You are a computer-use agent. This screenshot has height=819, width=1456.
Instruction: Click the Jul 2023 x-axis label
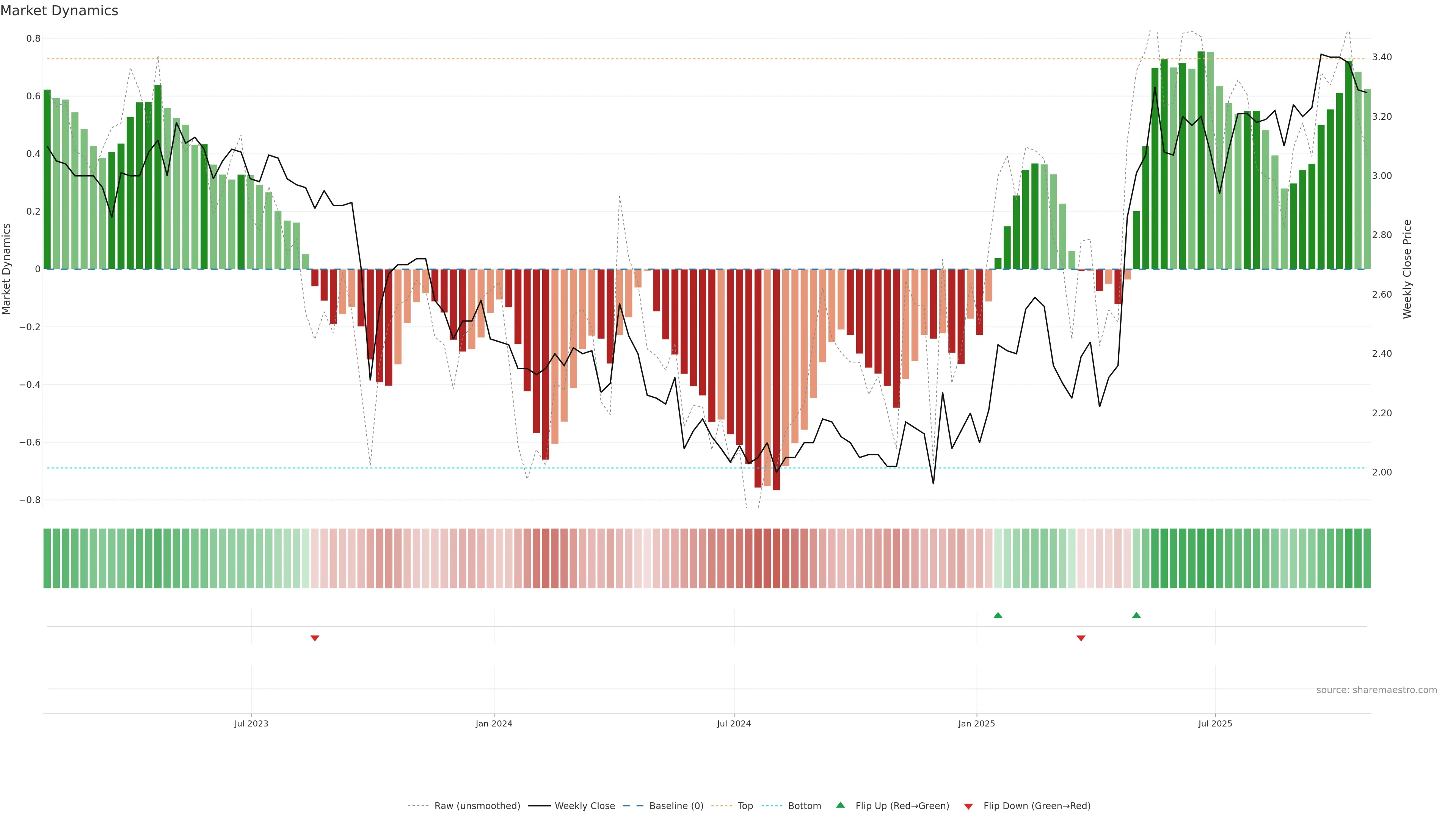251,723
